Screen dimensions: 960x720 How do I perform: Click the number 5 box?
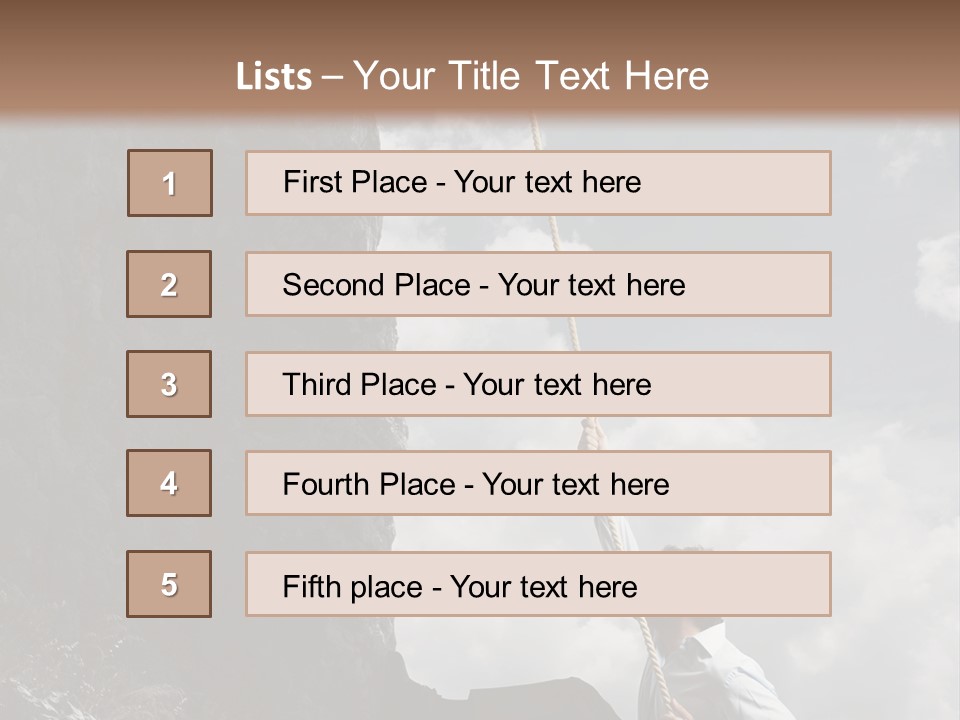169,584
